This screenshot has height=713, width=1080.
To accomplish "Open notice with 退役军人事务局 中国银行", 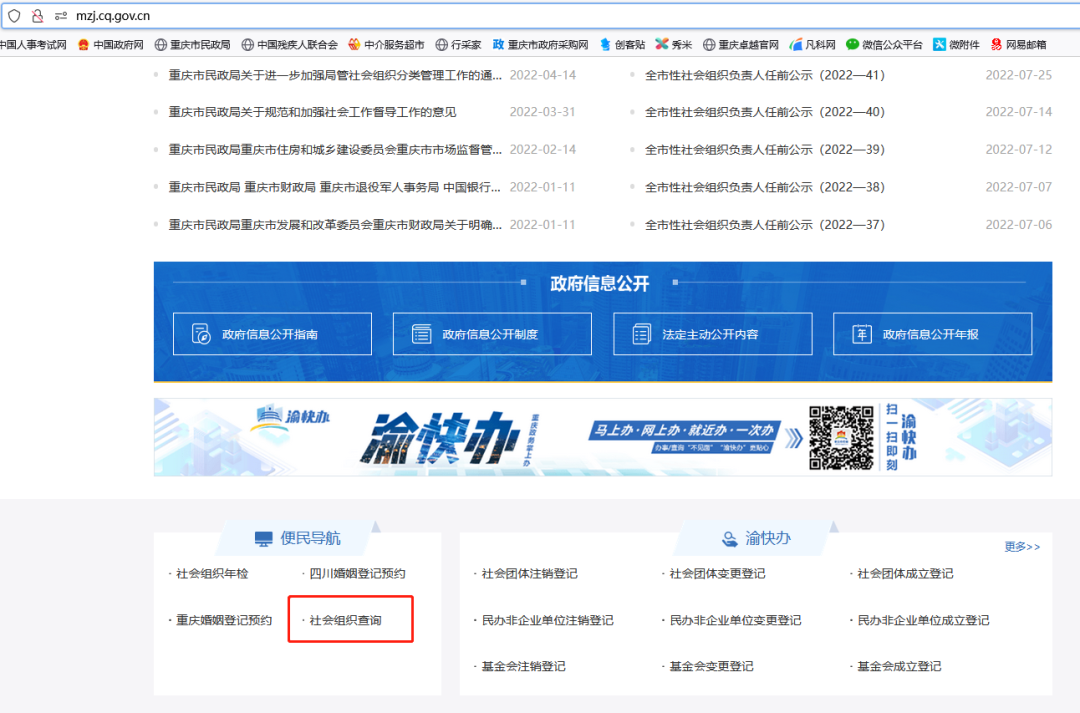I will (x=335, y=187).
